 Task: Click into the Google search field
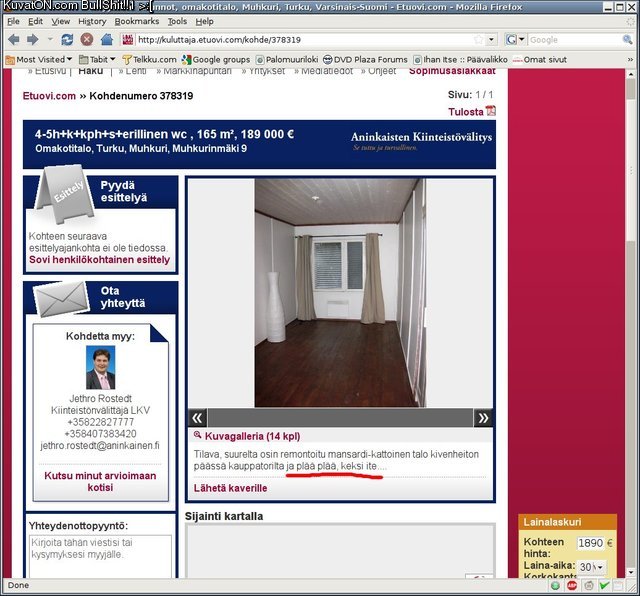[x=575, y=40]
